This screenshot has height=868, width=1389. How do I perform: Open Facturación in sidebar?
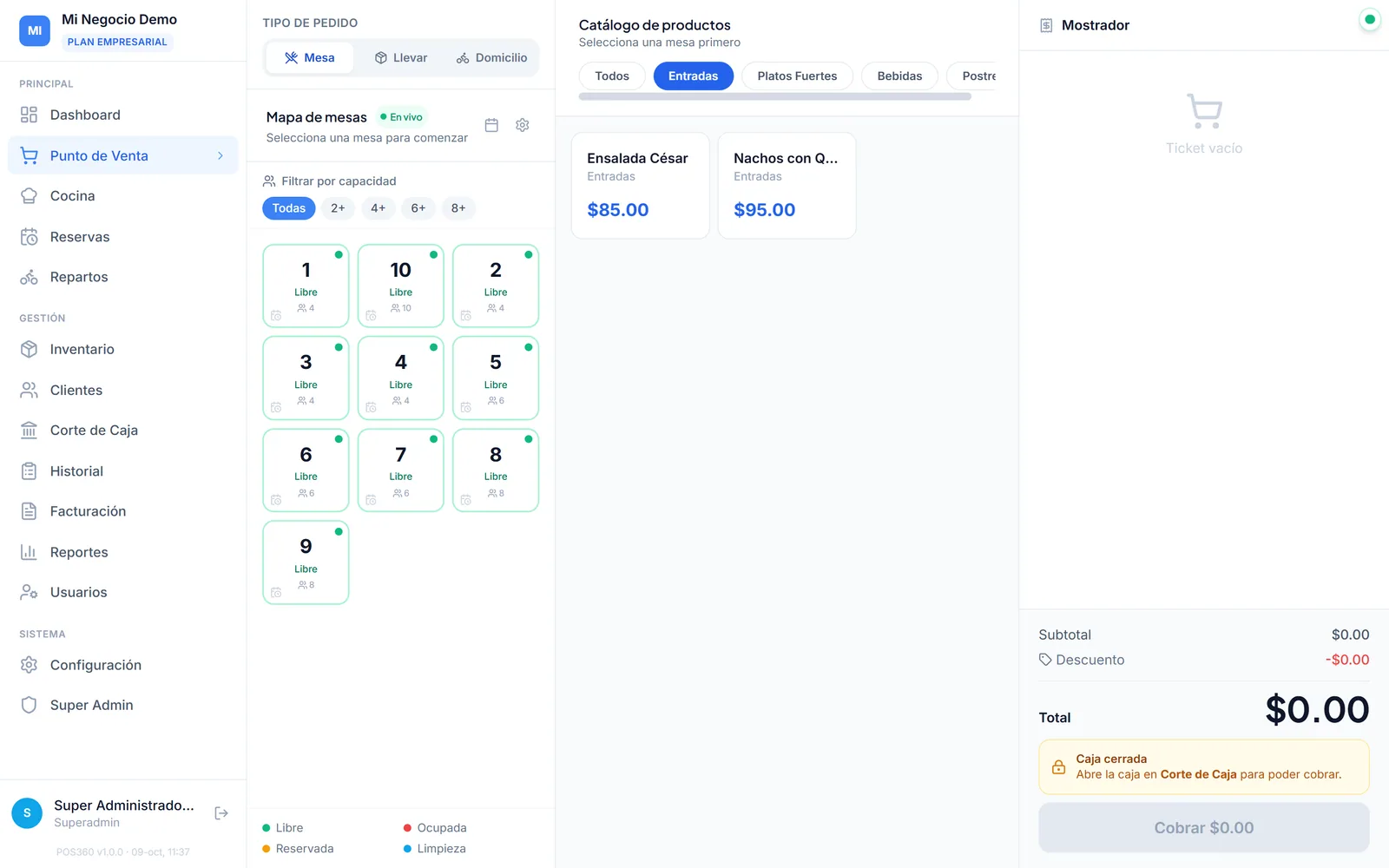click(x=122, y=511)
